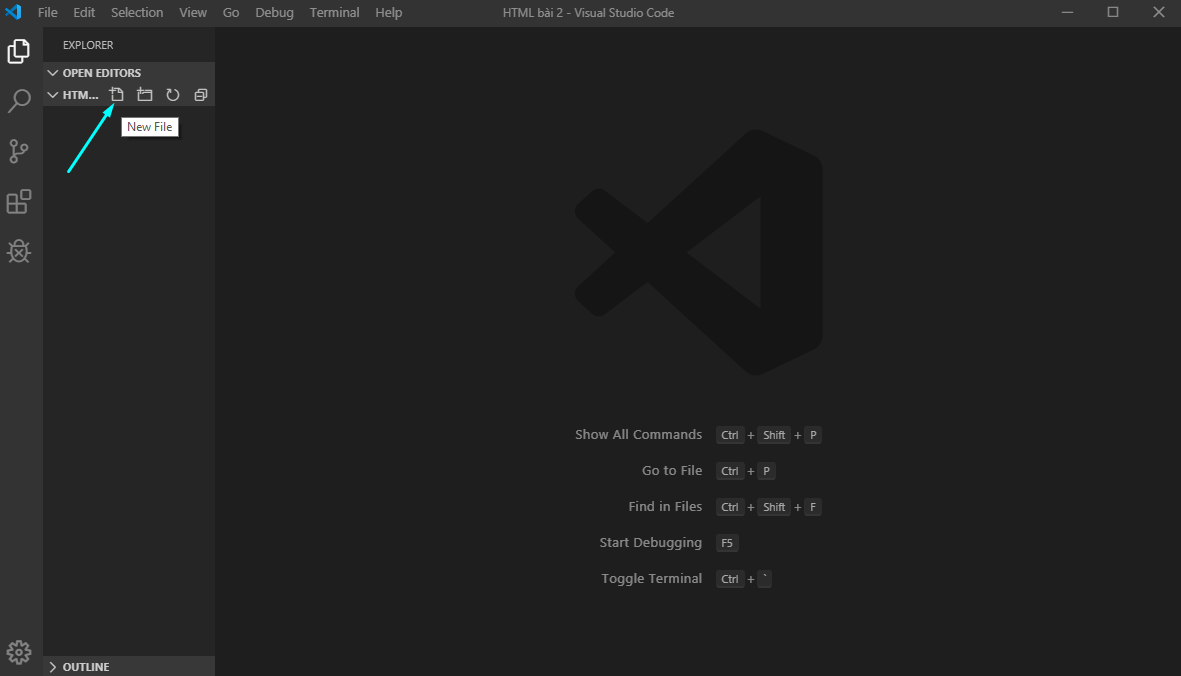Image resolution: width=1181 pixels, height=676 pixels.
Task: Click the F5 key hint
Action: click(x=727, y=543)
